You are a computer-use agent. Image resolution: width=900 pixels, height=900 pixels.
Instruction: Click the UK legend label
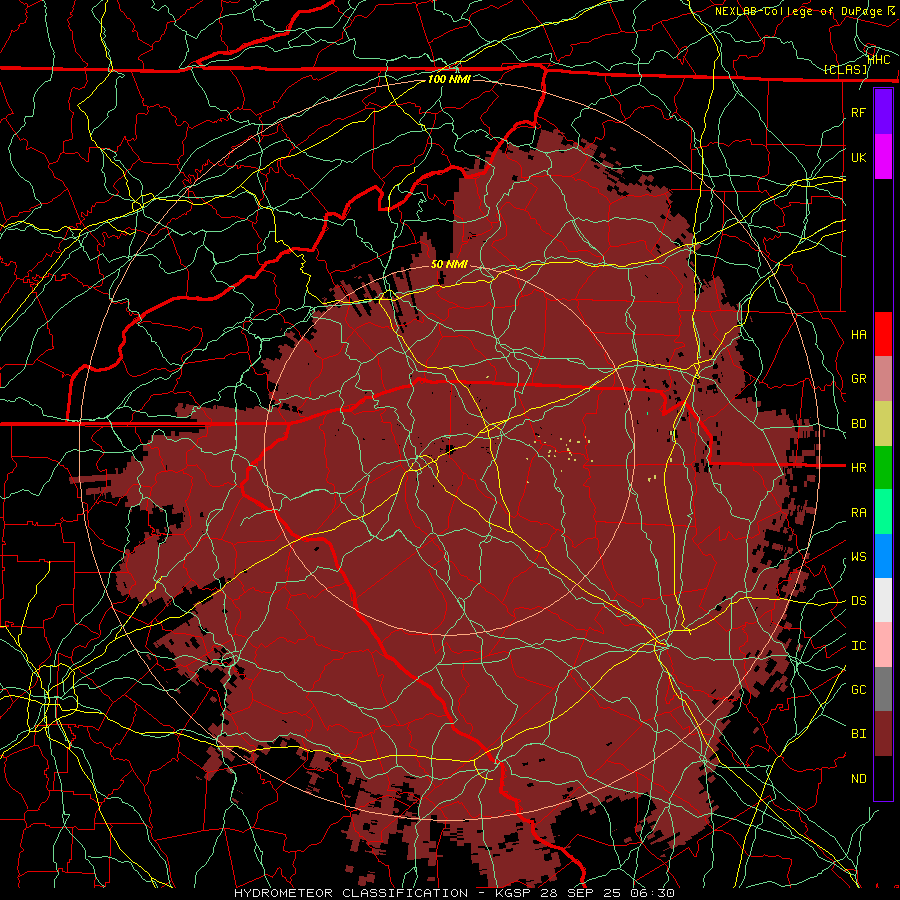[x=858, y=157]
